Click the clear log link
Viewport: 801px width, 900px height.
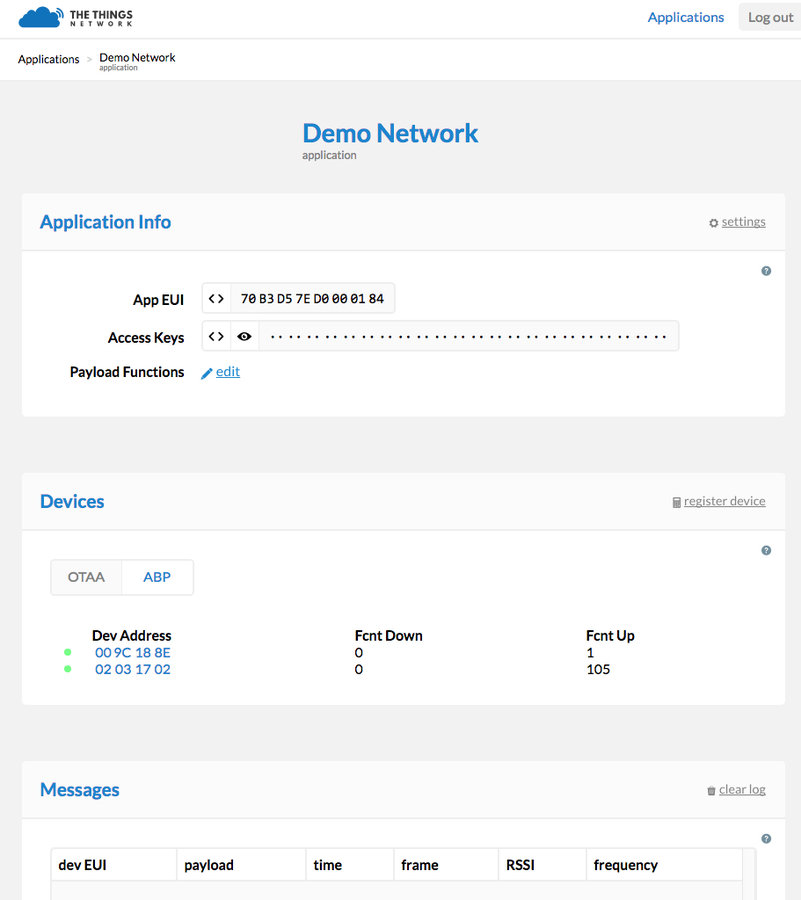[x=742, y=790]
